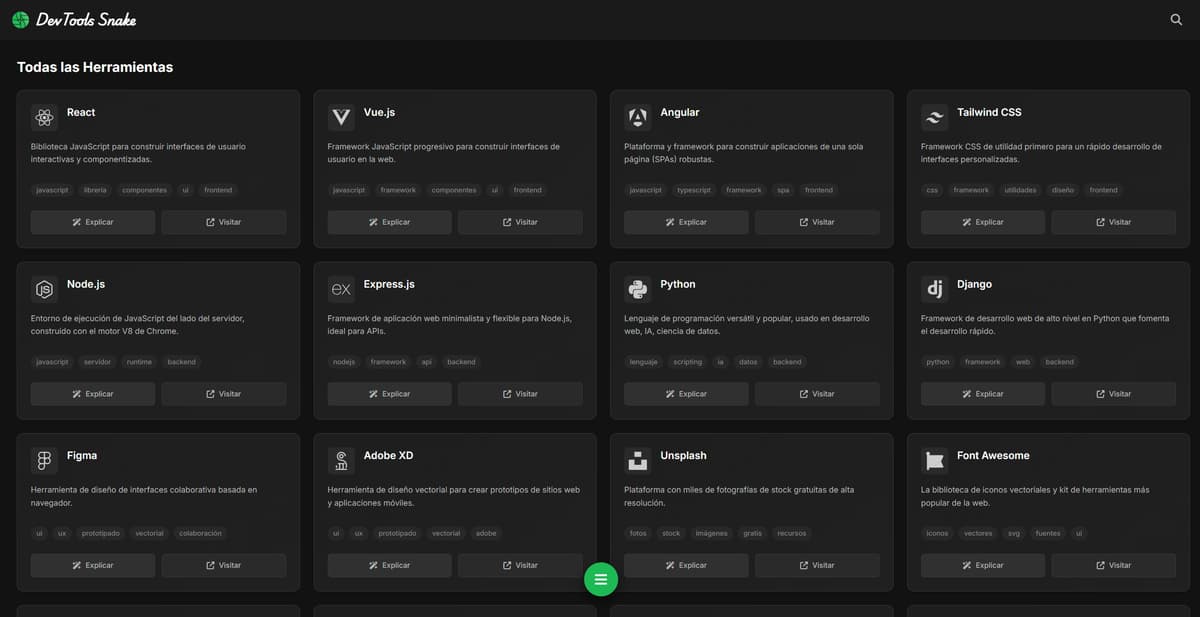Screen dimensions: 1200x617
Task: Select the 'typescript' tag on Angular card
Action: point(694,190)
